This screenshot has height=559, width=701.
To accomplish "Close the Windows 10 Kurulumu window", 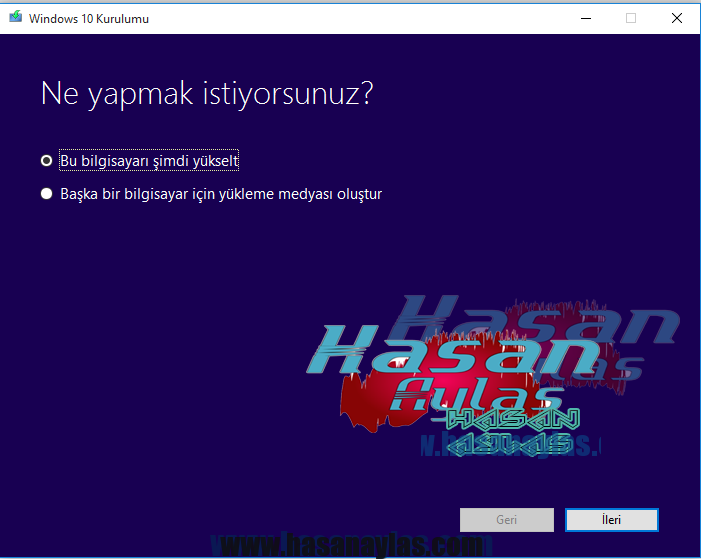I will [x=677, y=18].
